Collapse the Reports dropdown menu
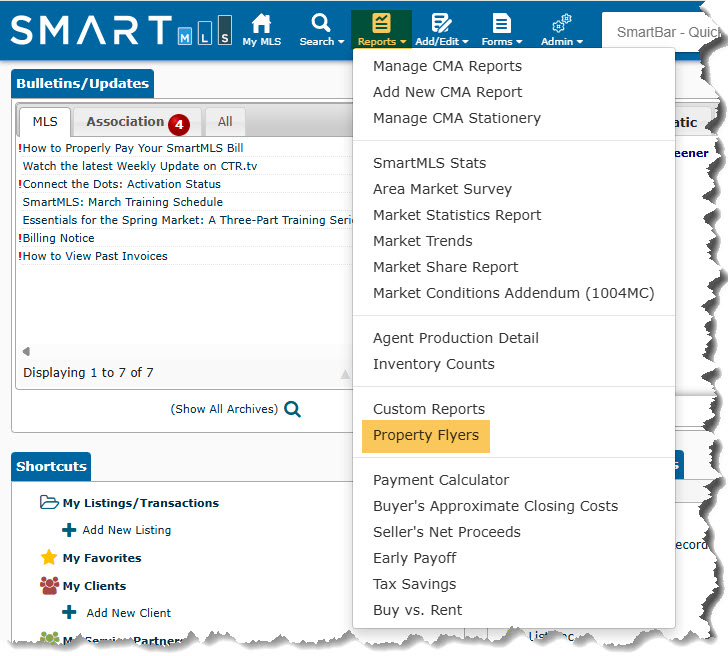 [x=382, y=41]
